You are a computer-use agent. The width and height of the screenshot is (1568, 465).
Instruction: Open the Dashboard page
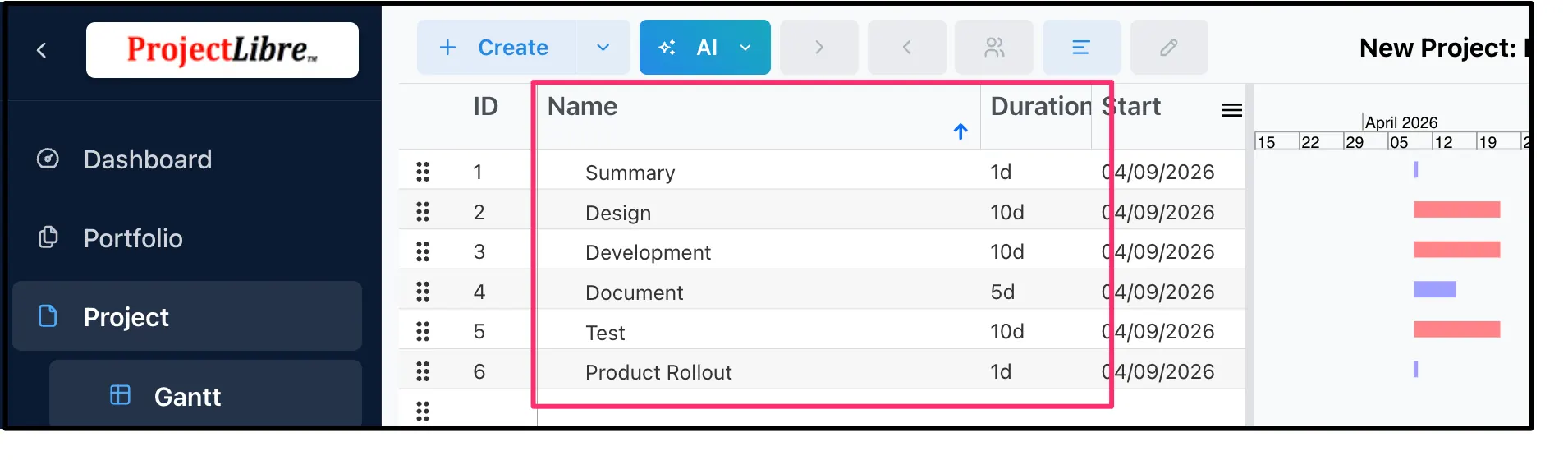tap(148, 159)
